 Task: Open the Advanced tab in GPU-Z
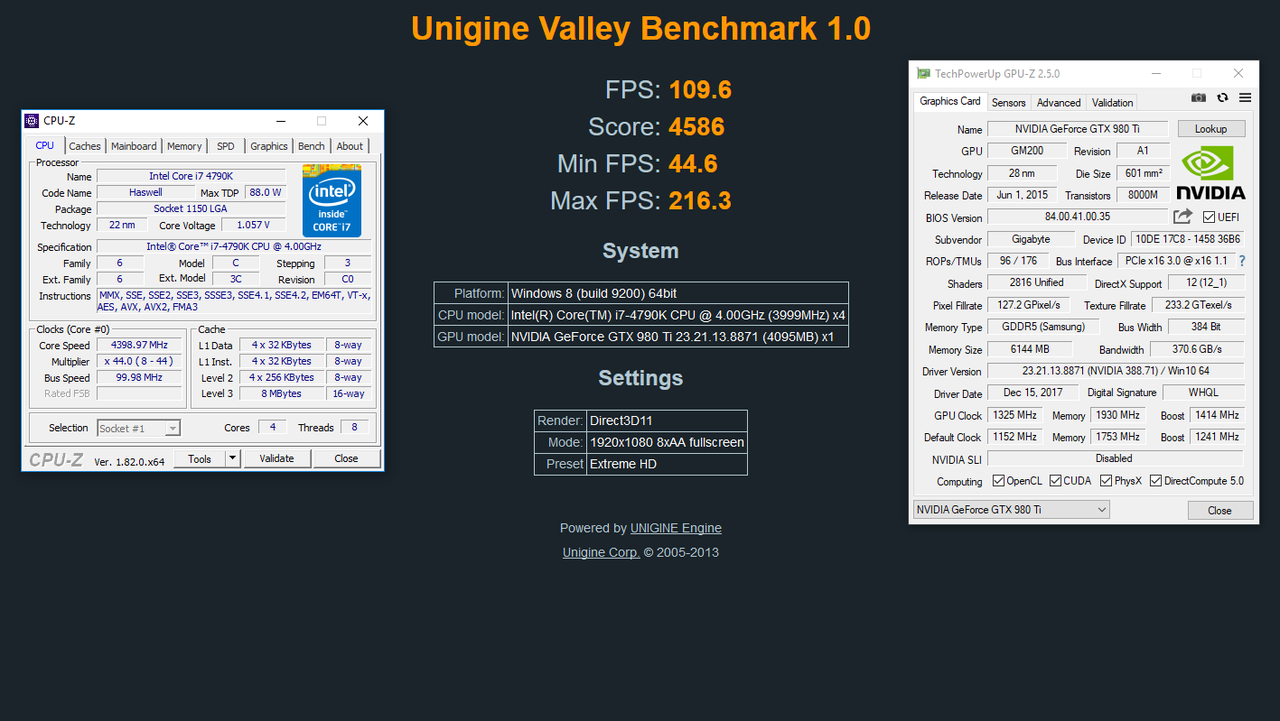pos(1059,103)
